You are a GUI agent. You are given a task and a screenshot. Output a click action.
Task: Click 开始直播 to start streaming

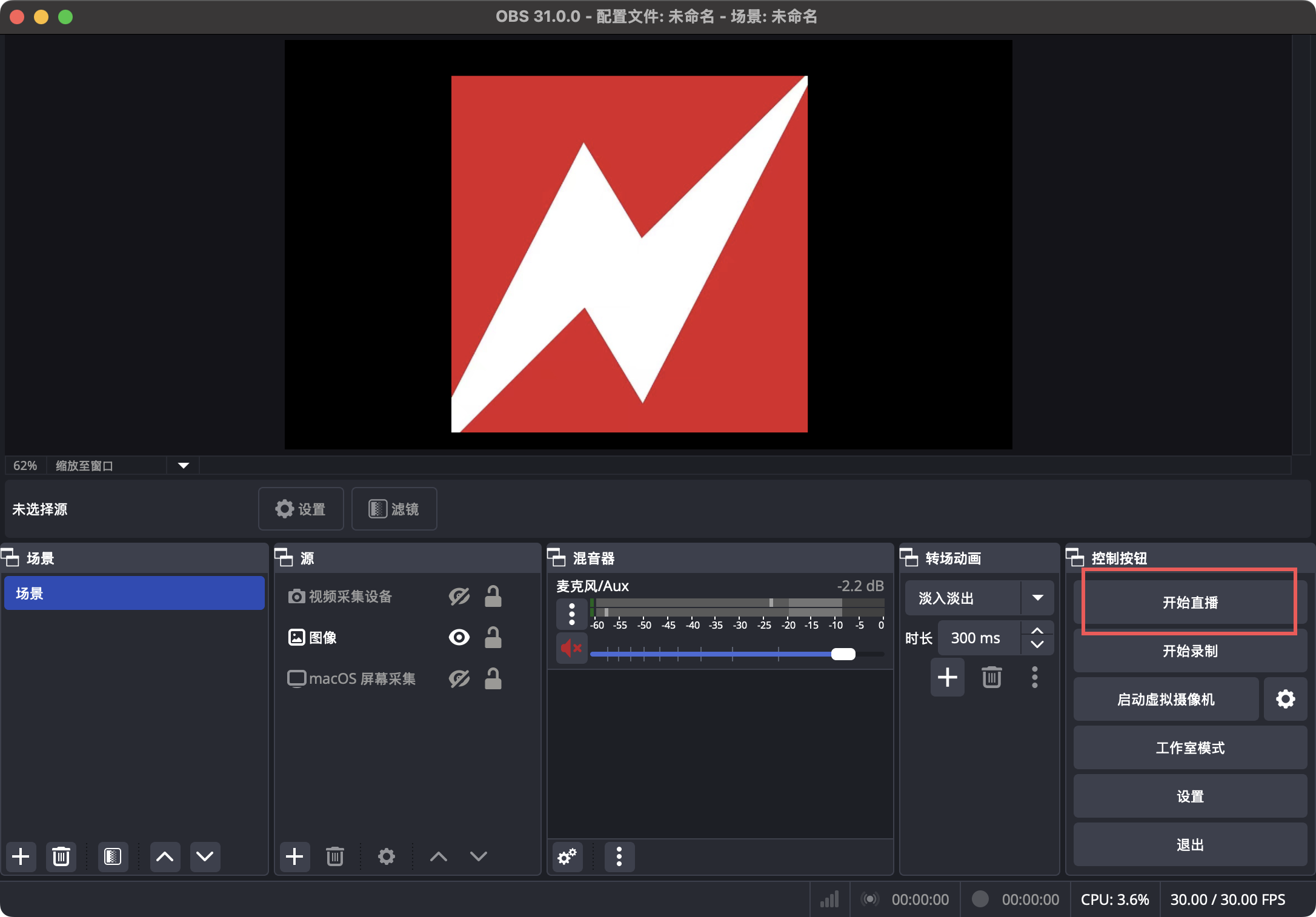click(1190, 602)
